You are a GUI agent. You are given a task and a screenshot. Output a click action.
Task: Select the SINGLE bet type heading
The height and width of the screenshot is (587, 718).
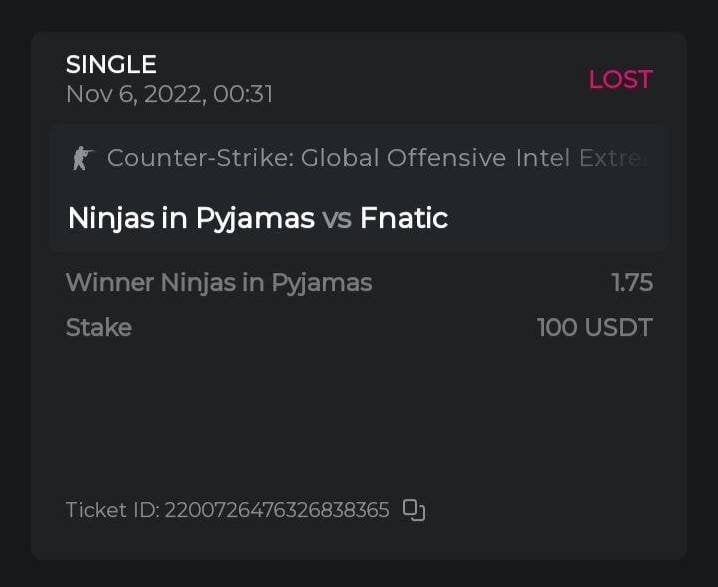click(111, 65)
